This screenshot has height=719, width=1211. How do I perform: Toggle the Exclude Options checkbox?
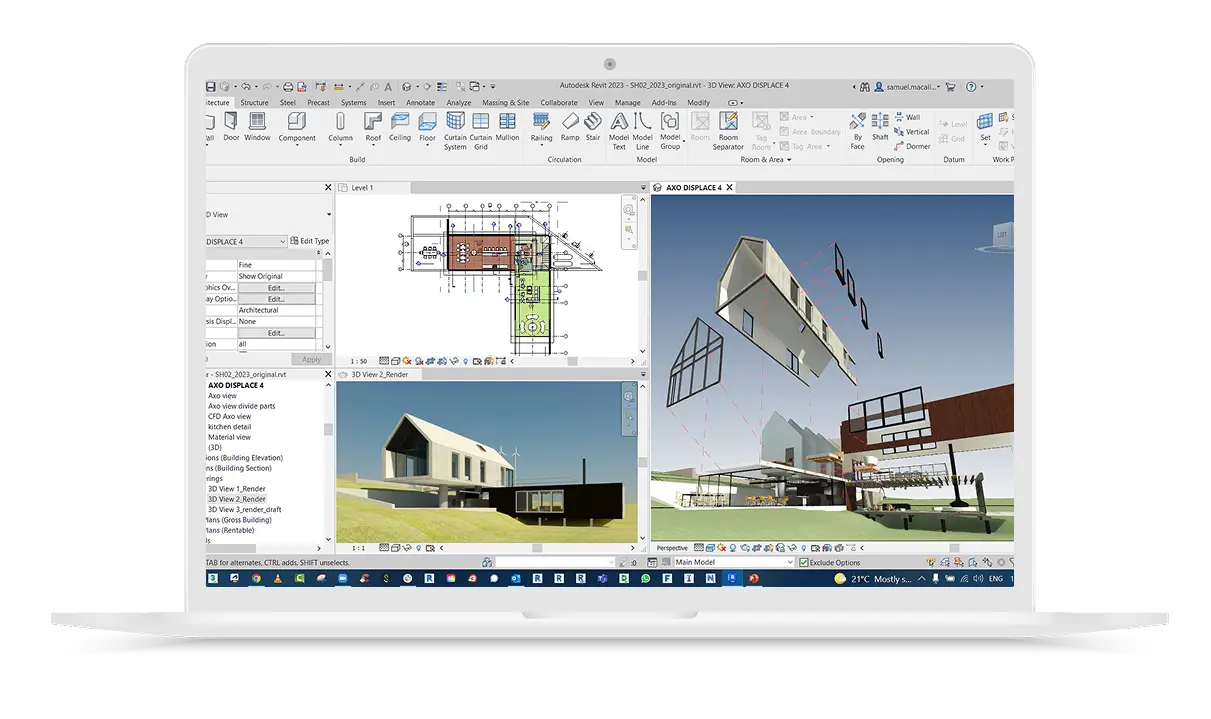pyautogui.click(x=804, y=562)
